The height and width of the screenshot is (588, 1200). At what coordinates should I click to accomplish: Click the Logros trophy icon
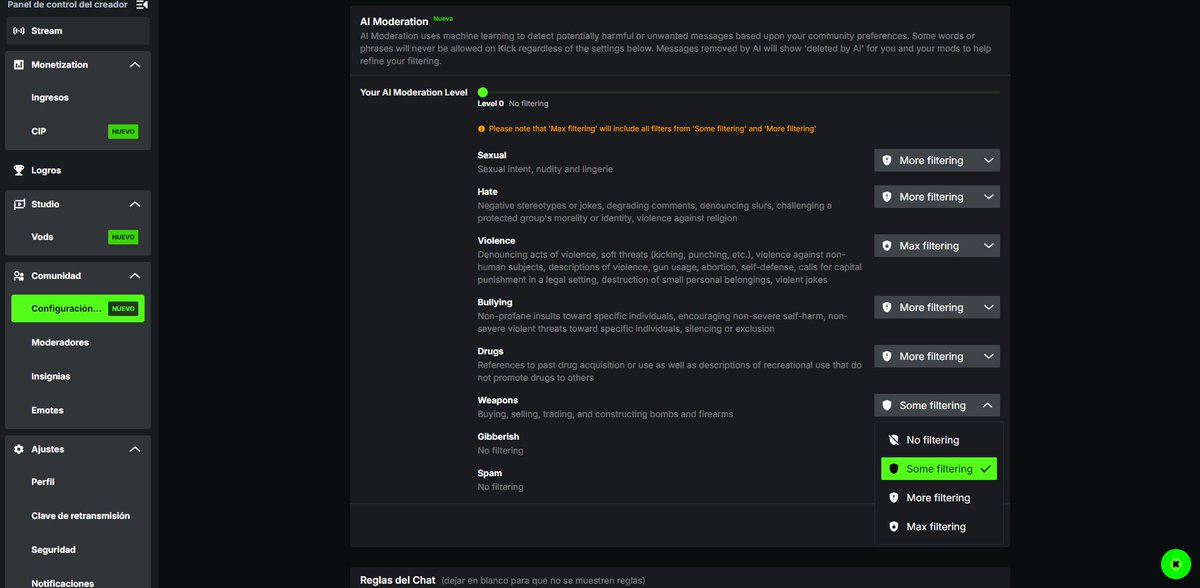click(x=19, y=171)
